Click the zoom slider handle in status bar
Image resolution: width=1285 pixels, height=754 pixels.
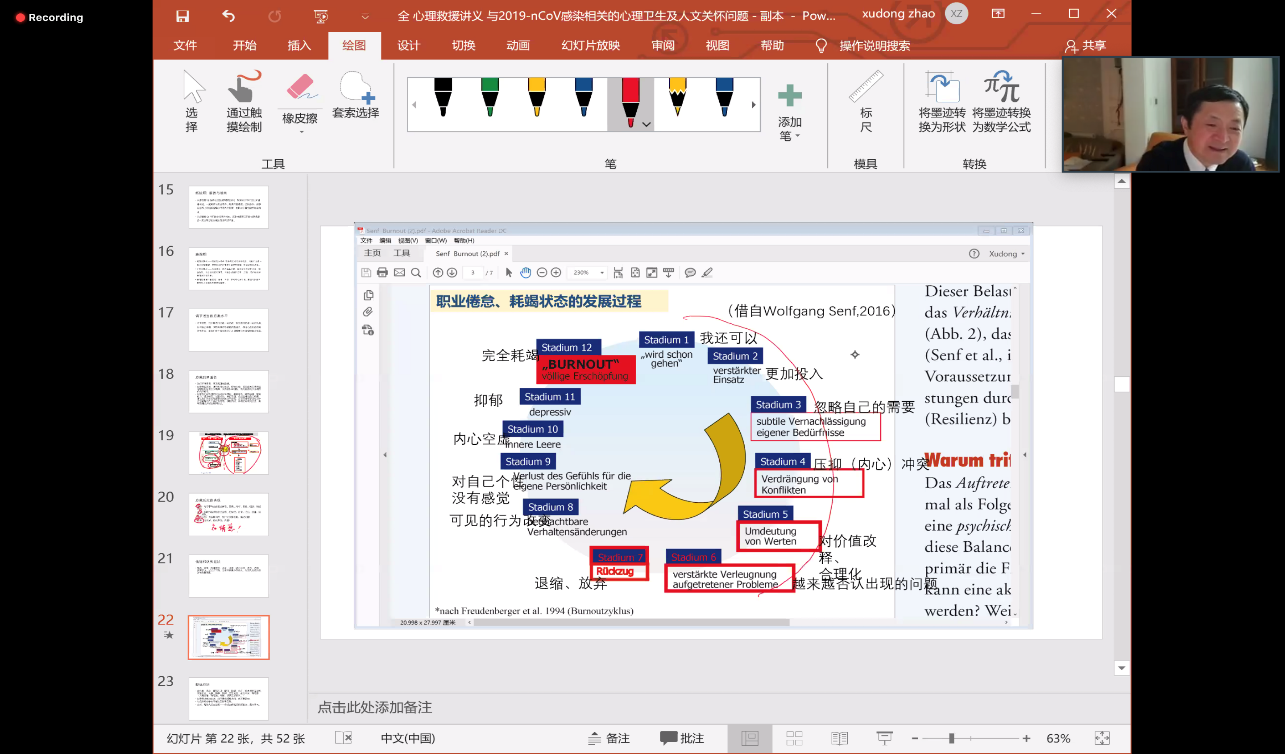(951, 738)
